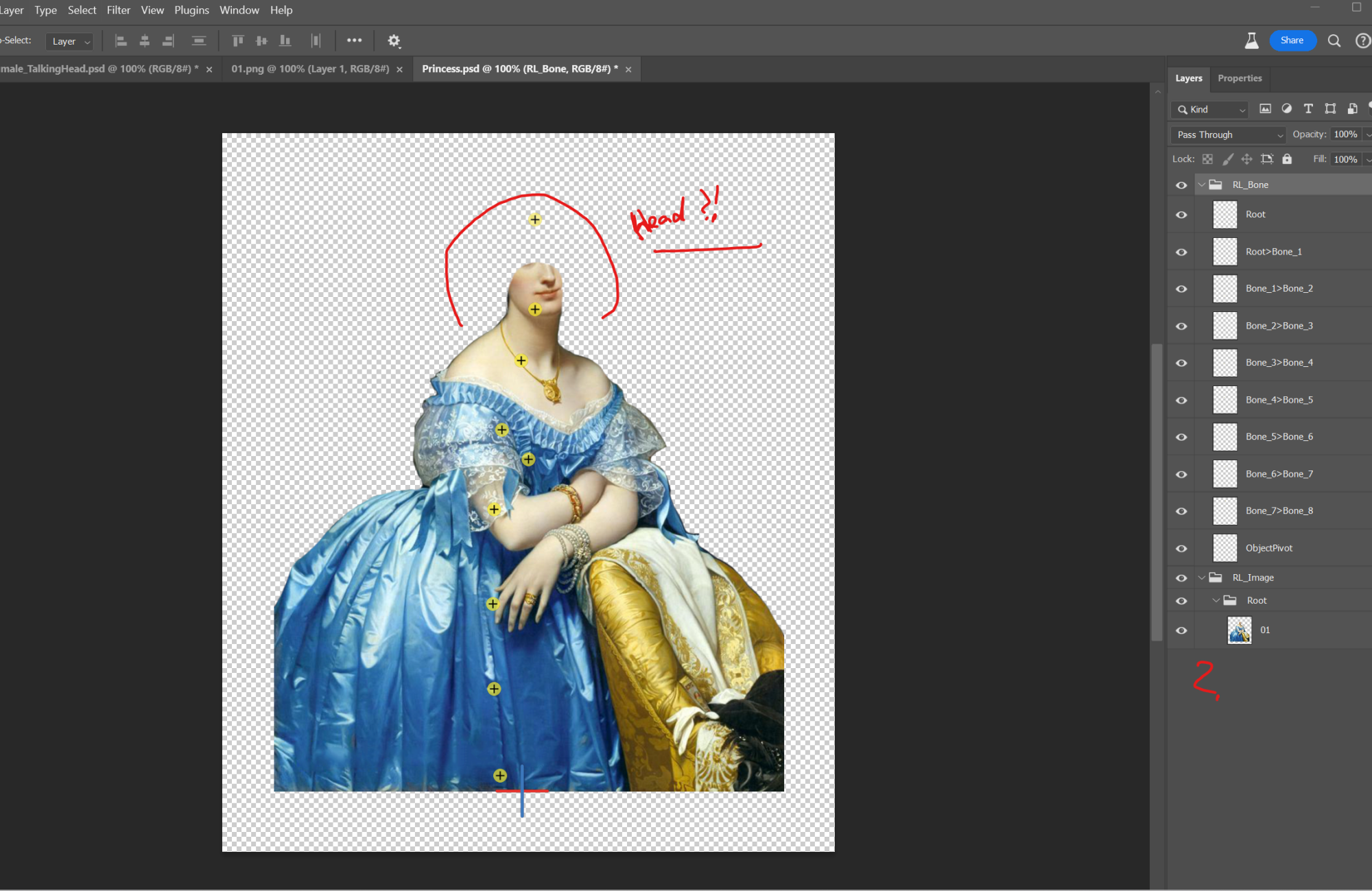Select the Bone_5>Bone_6 layer

1279,437
